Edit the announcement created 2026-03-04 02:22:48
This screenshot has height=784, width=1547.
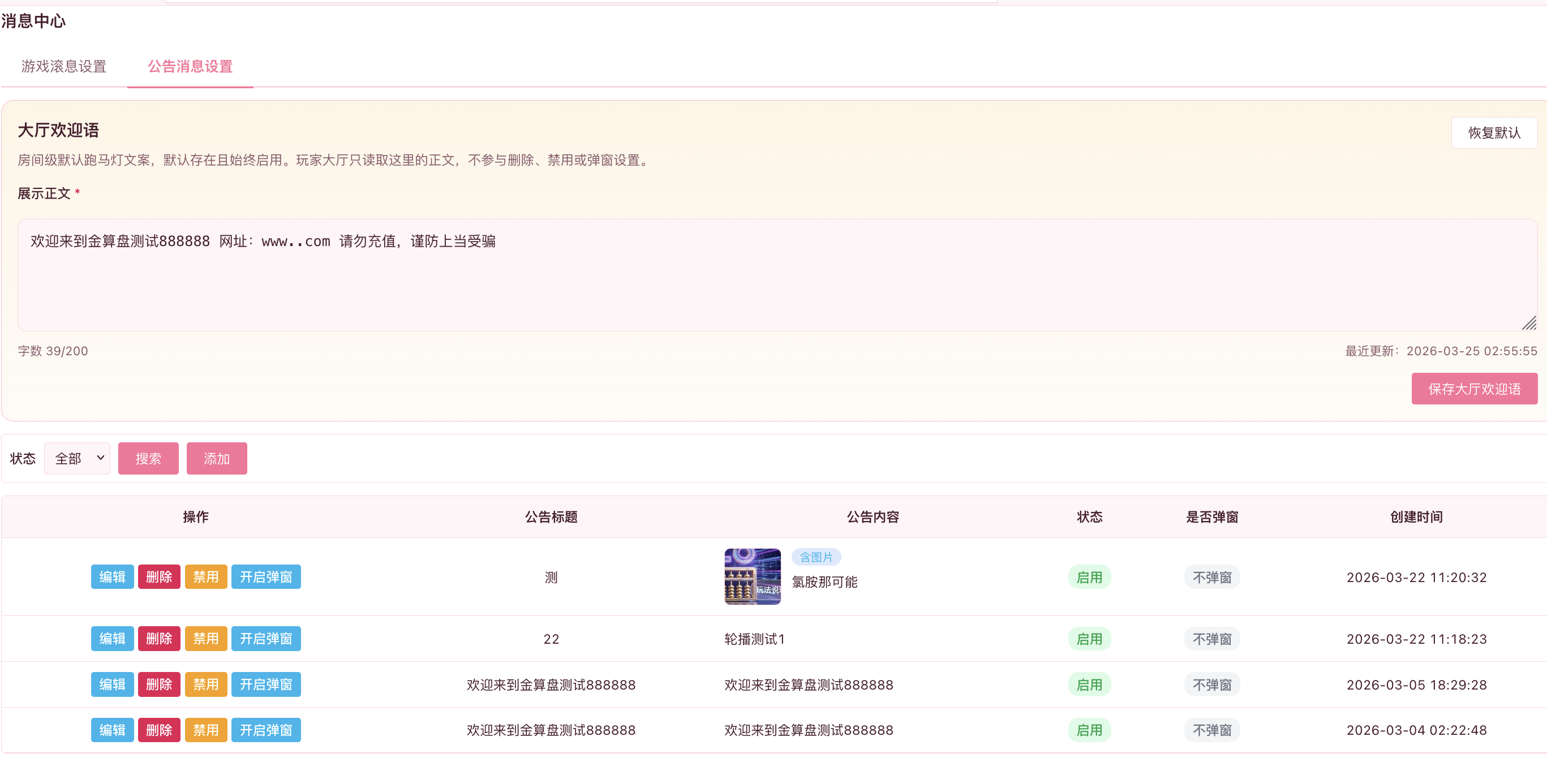pyautogui.click(x=112, y=730)
